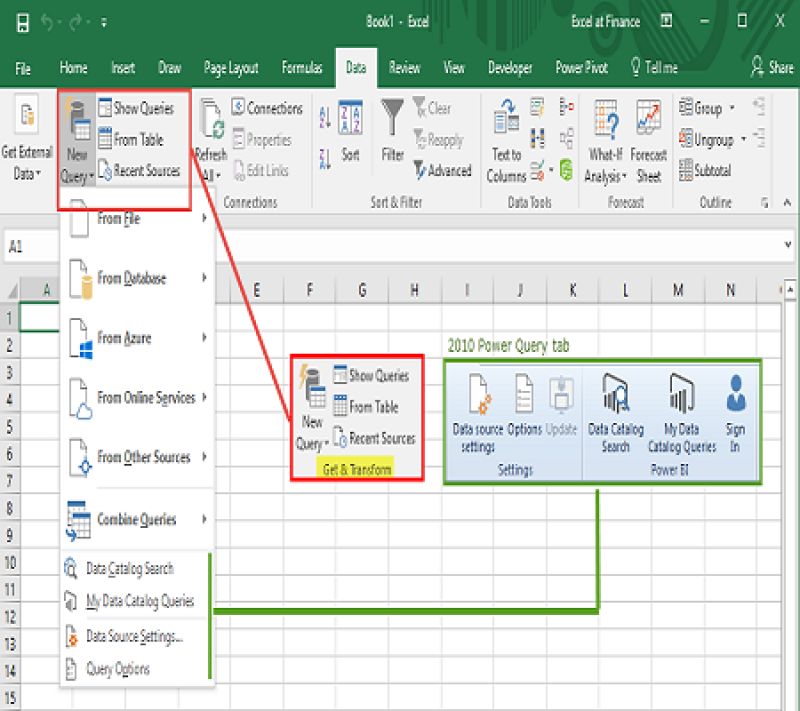This screenshot has width=800, height=711.
Task: Click the Subtotal button
Action: [x=705, y=170]
